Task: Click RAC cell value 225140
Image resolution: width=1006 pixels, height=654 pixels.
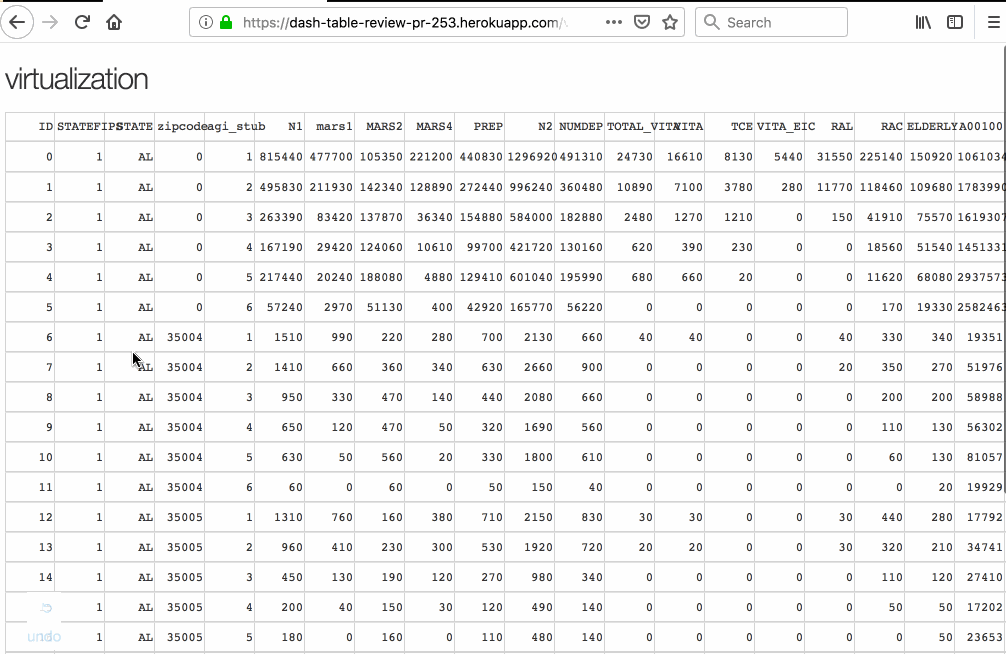Action: pos(881,157)
